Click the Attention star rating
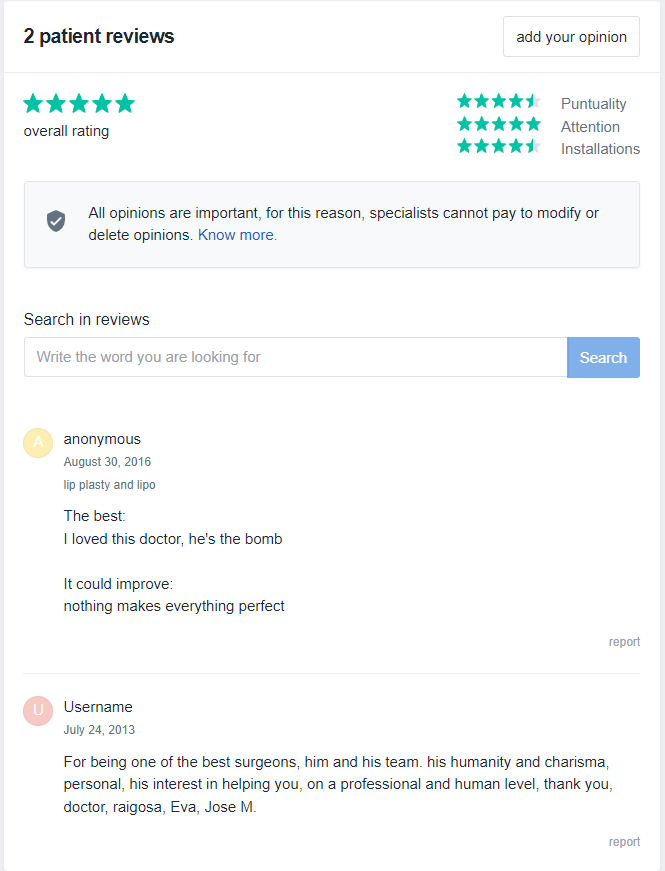This screenshot has width=665, height=871. tap(498, 124)
